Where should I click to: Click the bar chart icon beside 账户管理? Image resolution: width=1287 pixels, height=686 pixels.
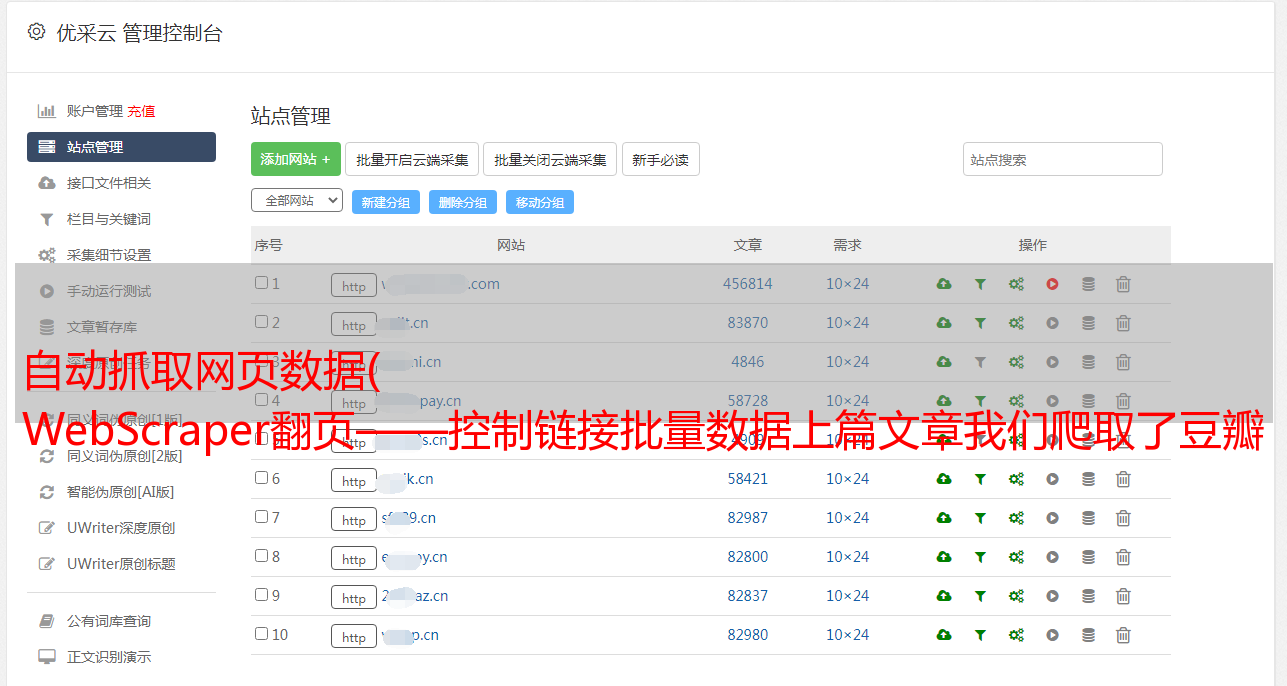46,111
